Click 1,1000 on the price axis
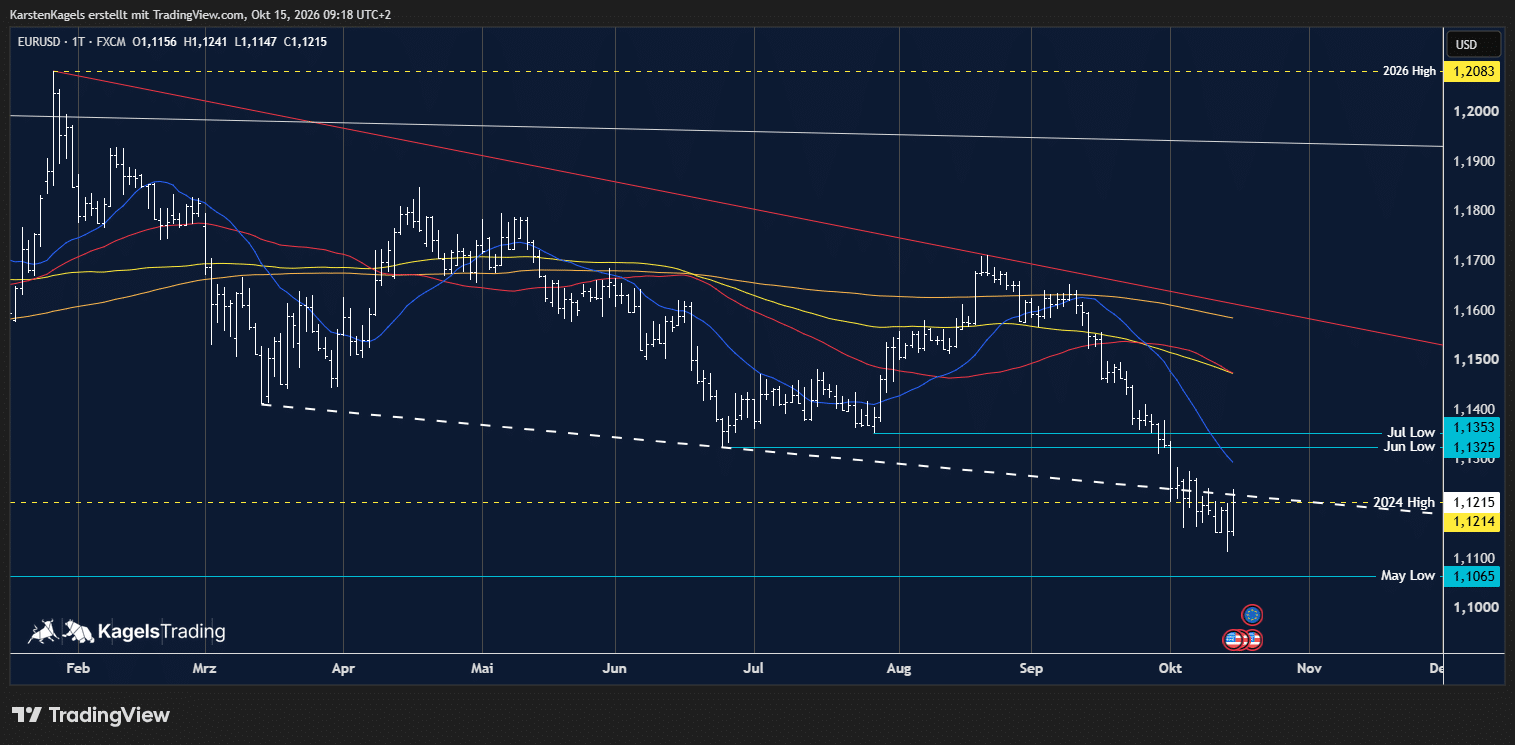Image resolution: width=1515 pixels, height=745 pixels. point(1474,608)
